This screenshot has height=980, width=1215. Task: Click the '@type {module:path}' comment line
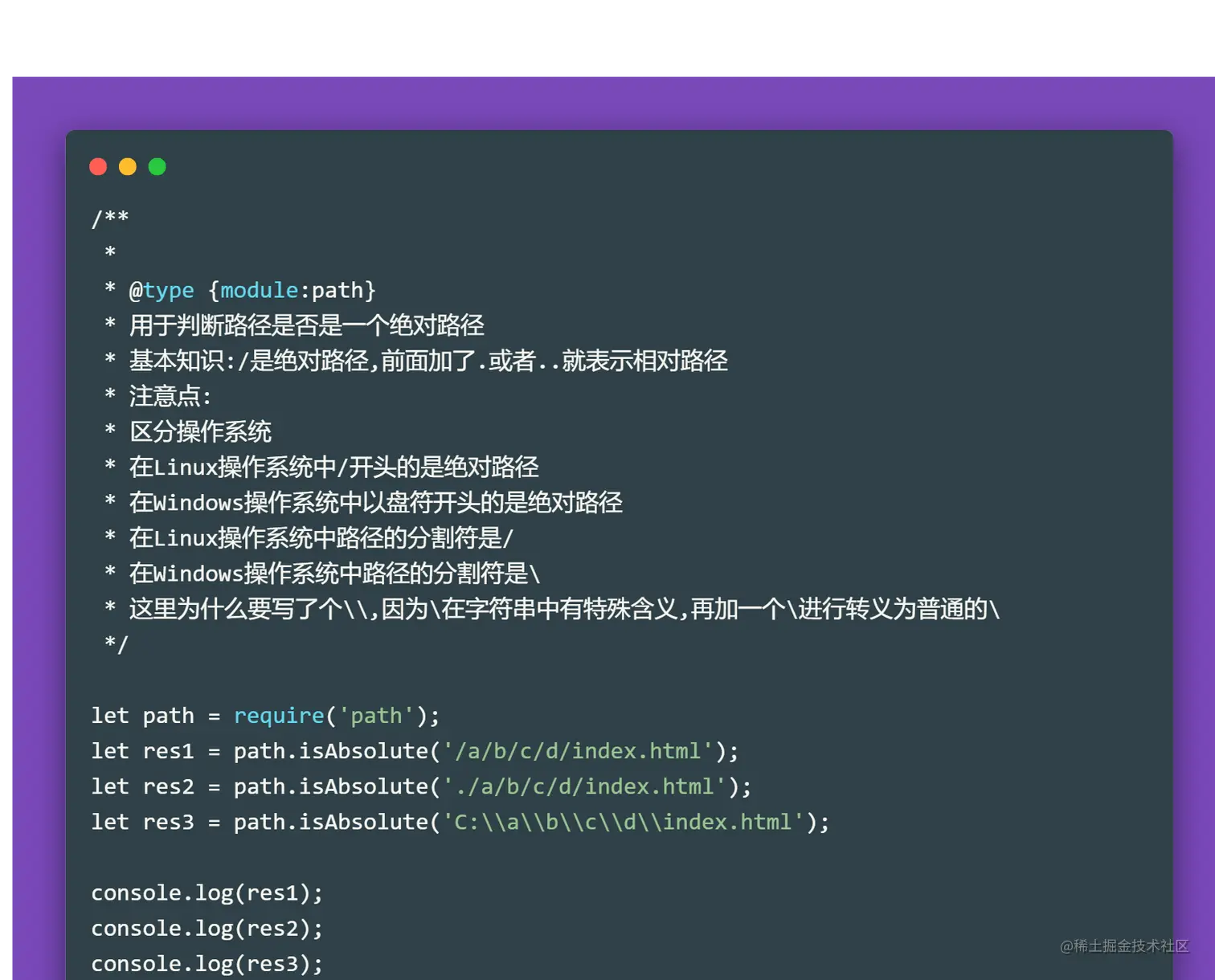pos(240,290)
